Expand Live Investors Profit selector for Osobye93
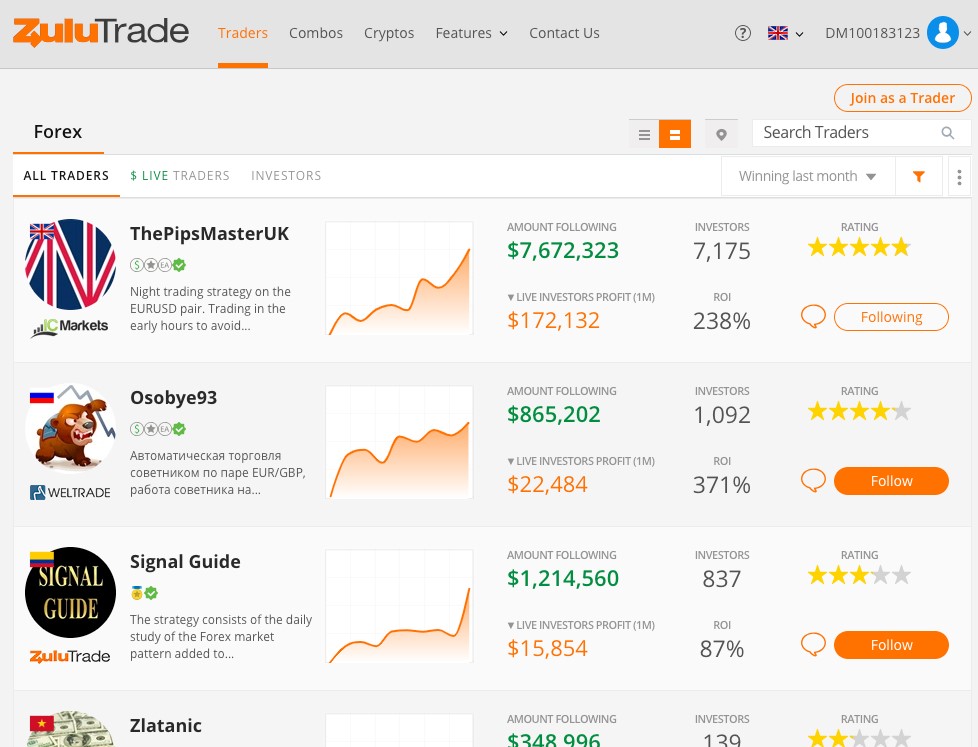The width and height of the screenshot is (978, 747). tap(581, 461)
